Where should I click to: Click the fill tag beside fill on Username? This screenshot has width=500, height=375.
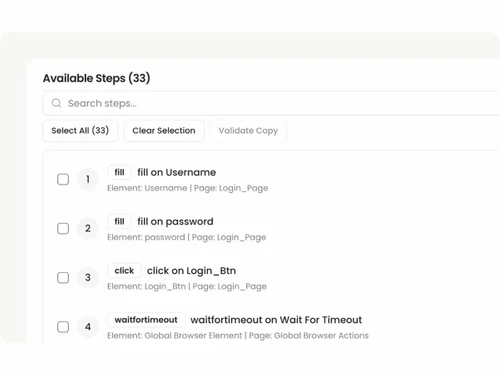tap(119, 172)
